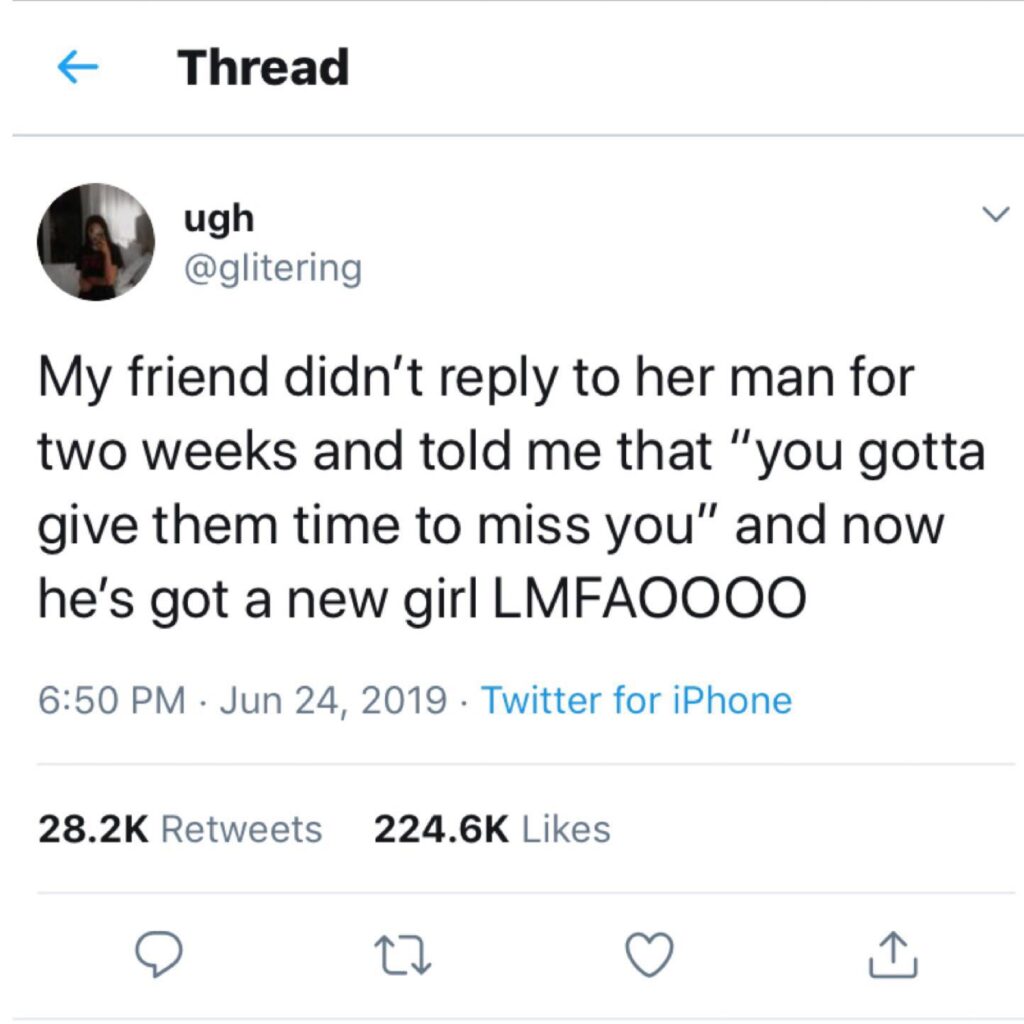Expand the tweet options chevron

(x=996, y=214)
